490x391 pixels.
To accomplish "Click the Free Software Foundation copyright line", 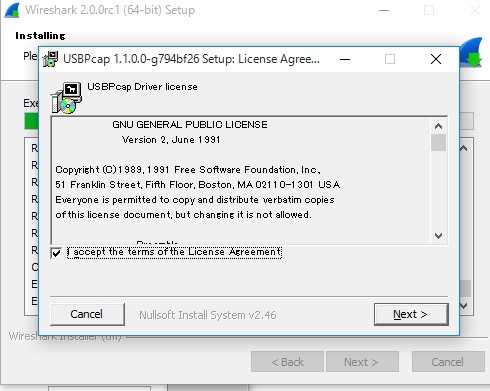I will [188, 170].
